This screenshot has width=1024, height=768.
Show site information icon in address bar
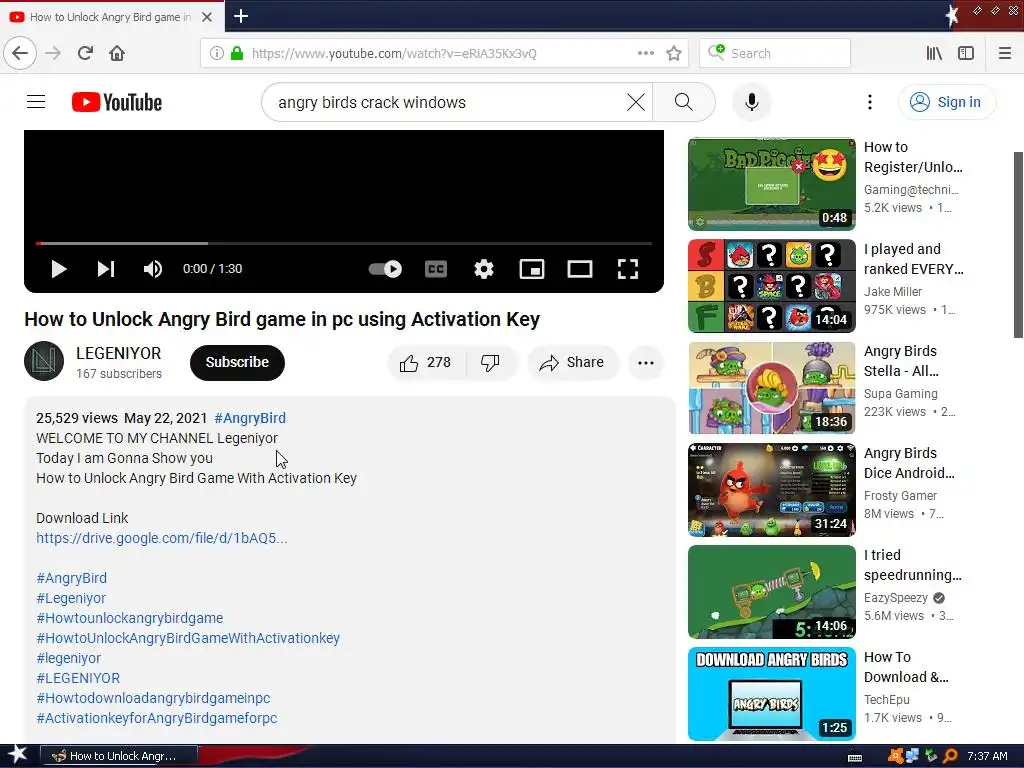point(217,53)
